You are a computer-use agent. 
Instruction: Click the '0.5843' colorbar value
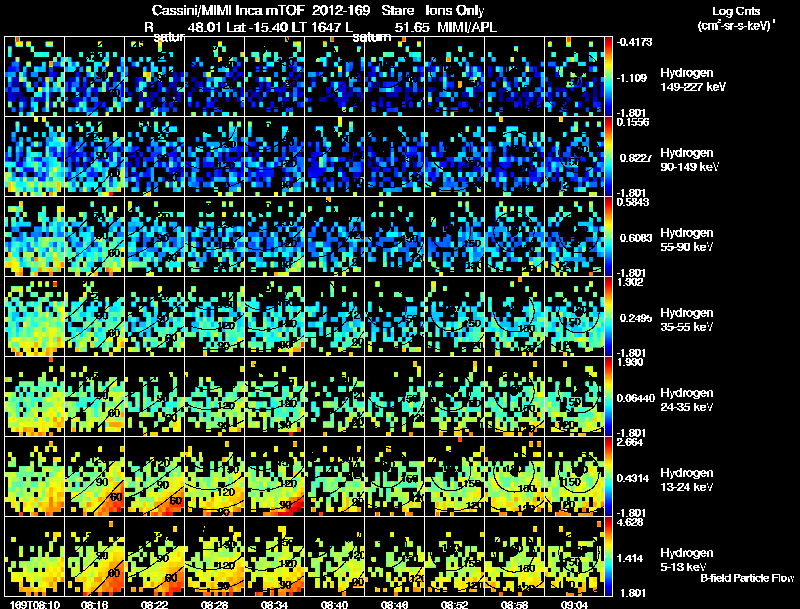click(x=633, y=202)
